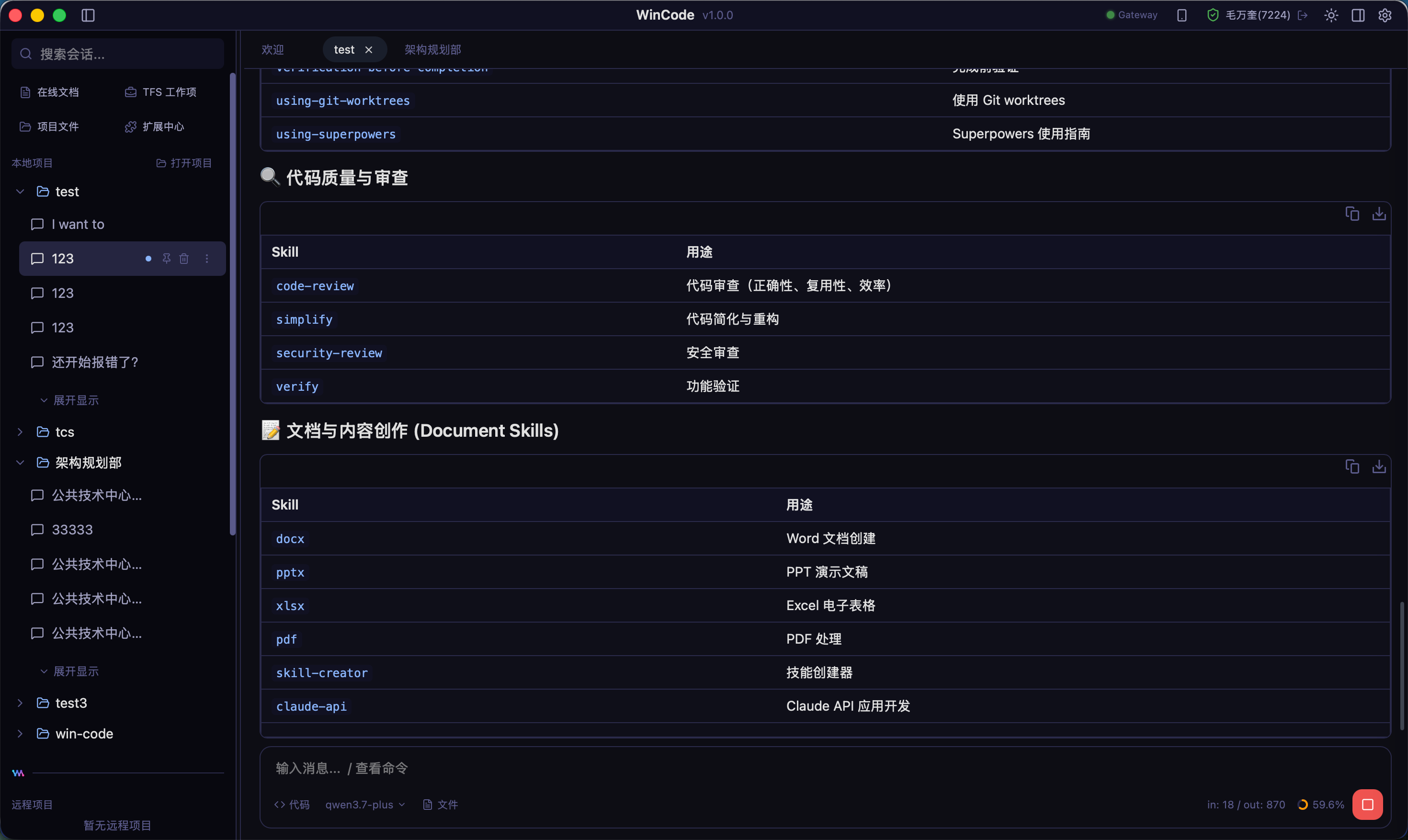The height and width of the screenshot is (840, 1408).
Task: Close the test tab
Action: (369, 50)
